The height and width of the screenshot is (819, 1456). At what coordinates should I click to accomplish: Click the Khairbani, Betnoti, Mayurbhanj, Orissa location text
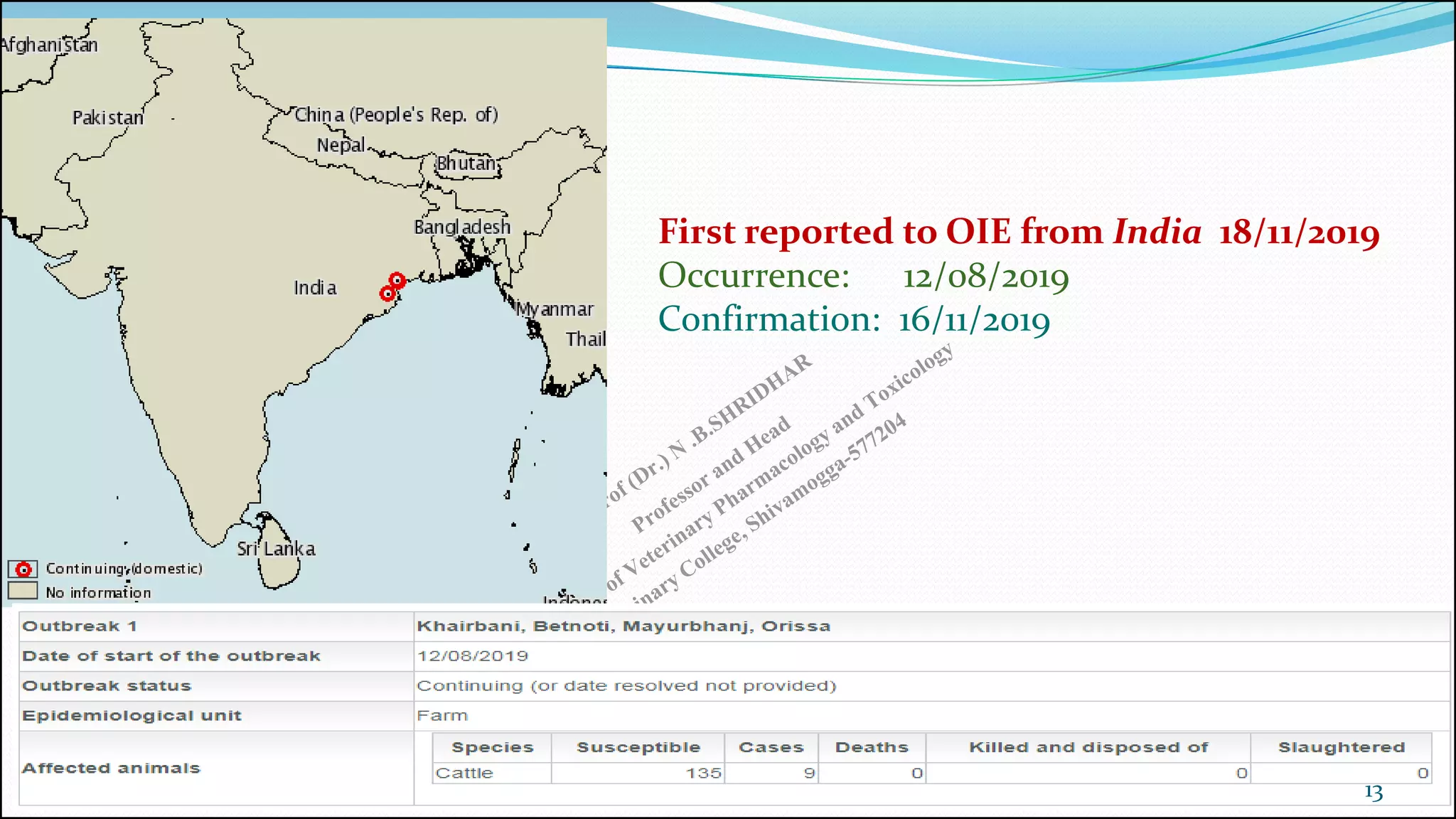623,626
